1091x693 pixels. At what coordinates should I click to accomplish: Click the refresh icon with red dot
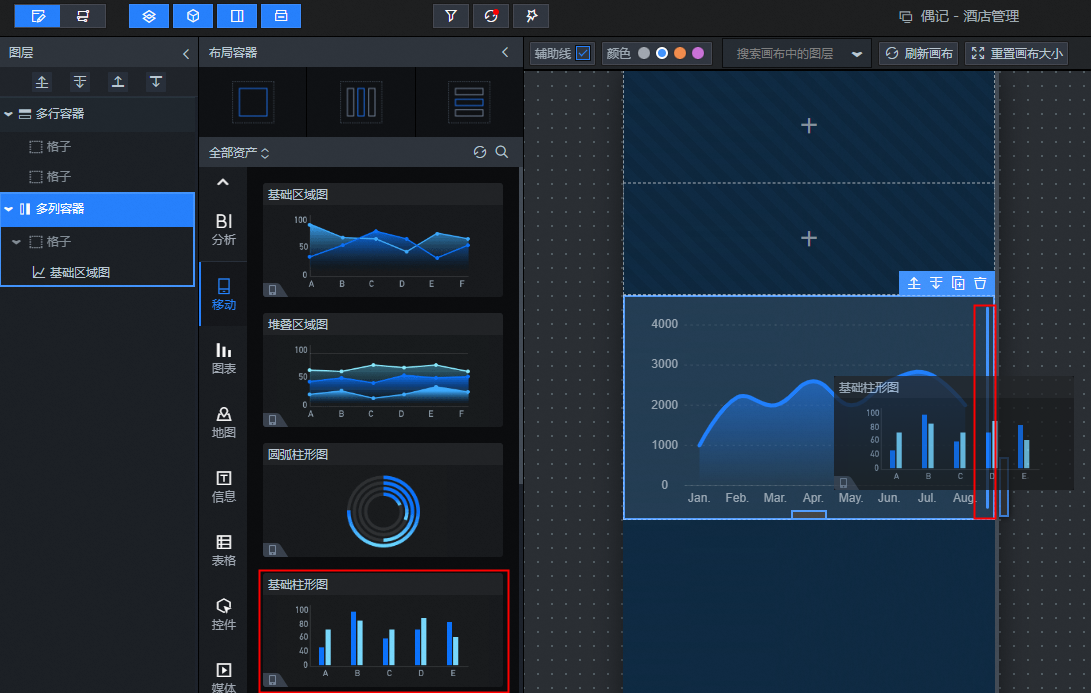coord(491,16)
